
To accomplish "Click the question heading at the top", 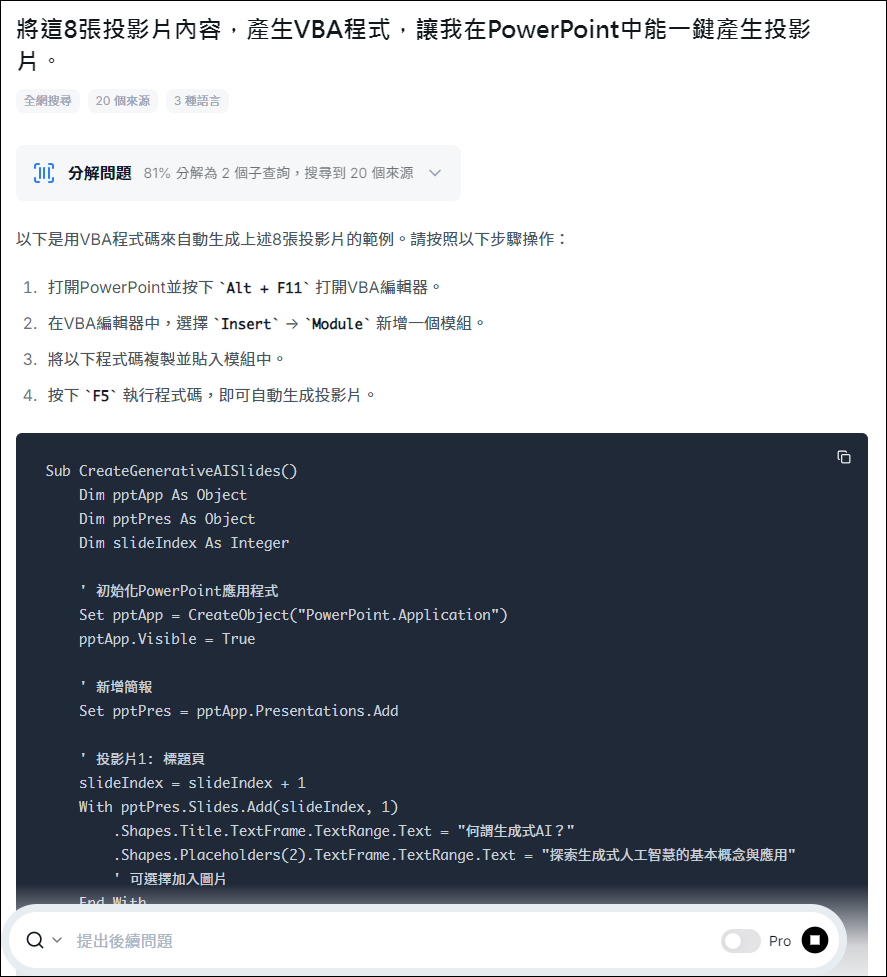I will pyautogui.click(x=414, y=45).
